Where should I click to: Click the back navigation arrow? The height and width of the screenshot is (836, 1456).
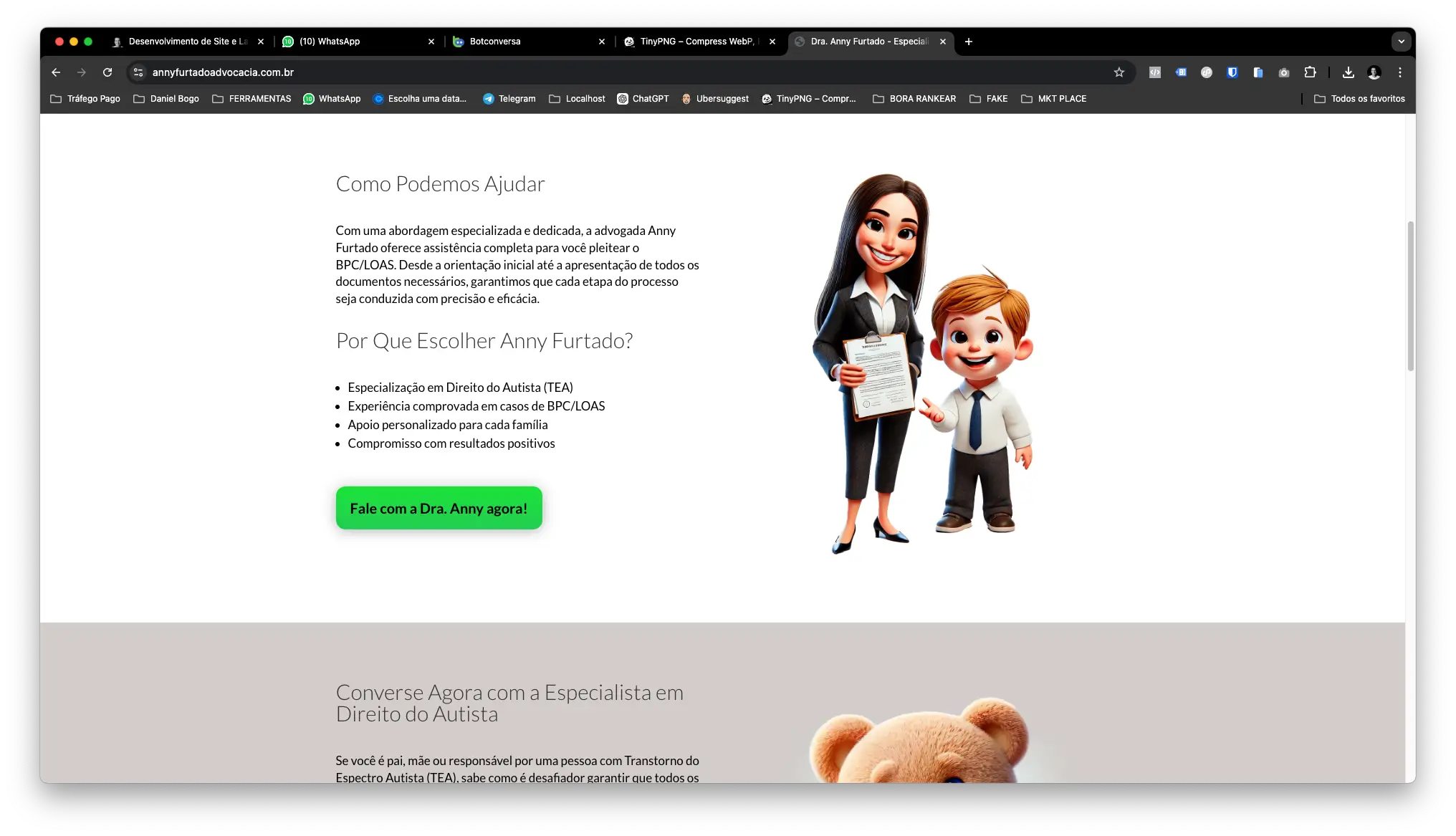56,72
